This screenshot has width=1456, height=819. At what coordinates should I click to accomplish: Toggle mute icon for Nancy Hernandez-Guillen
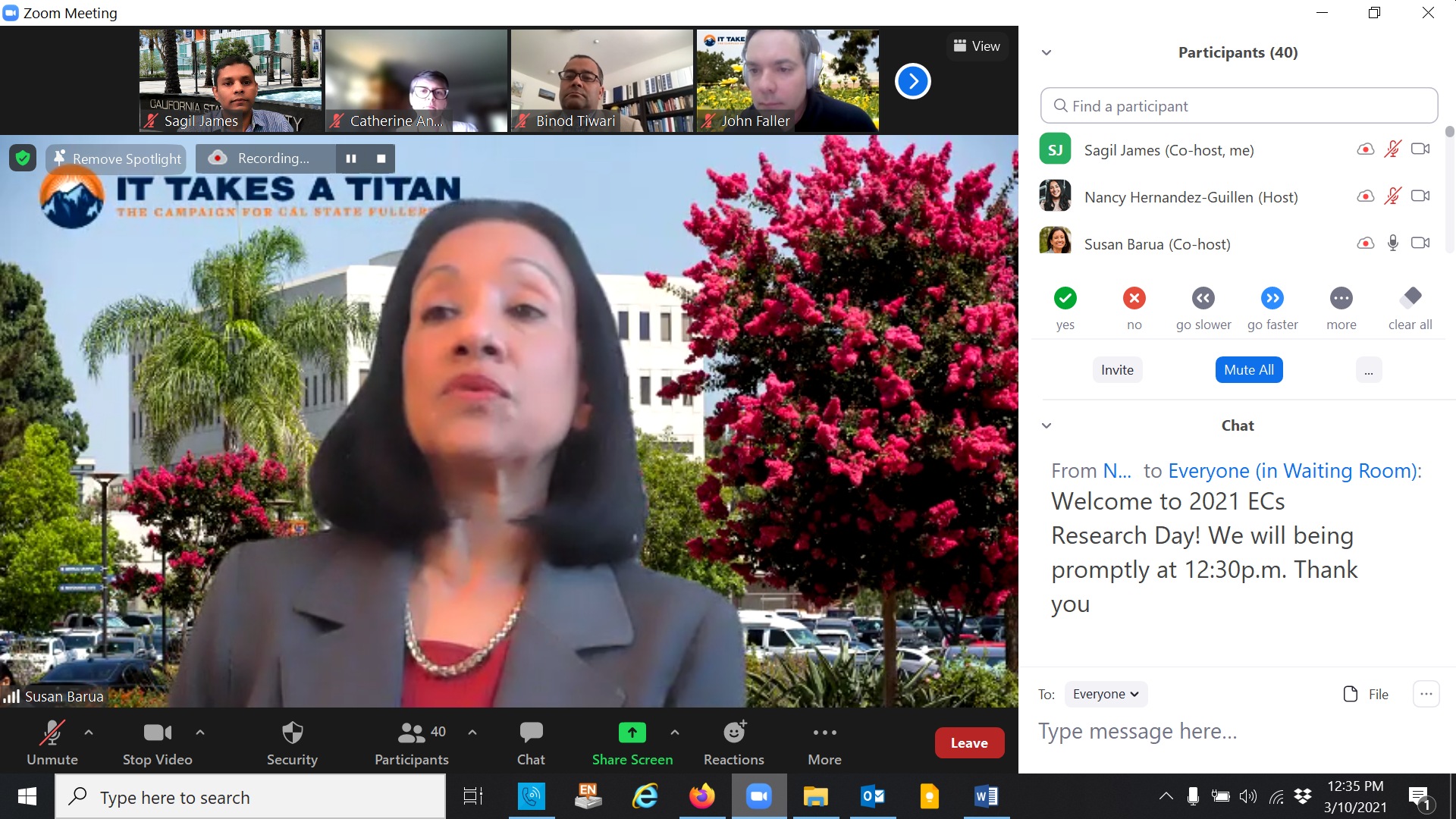tap(1392, 196)
